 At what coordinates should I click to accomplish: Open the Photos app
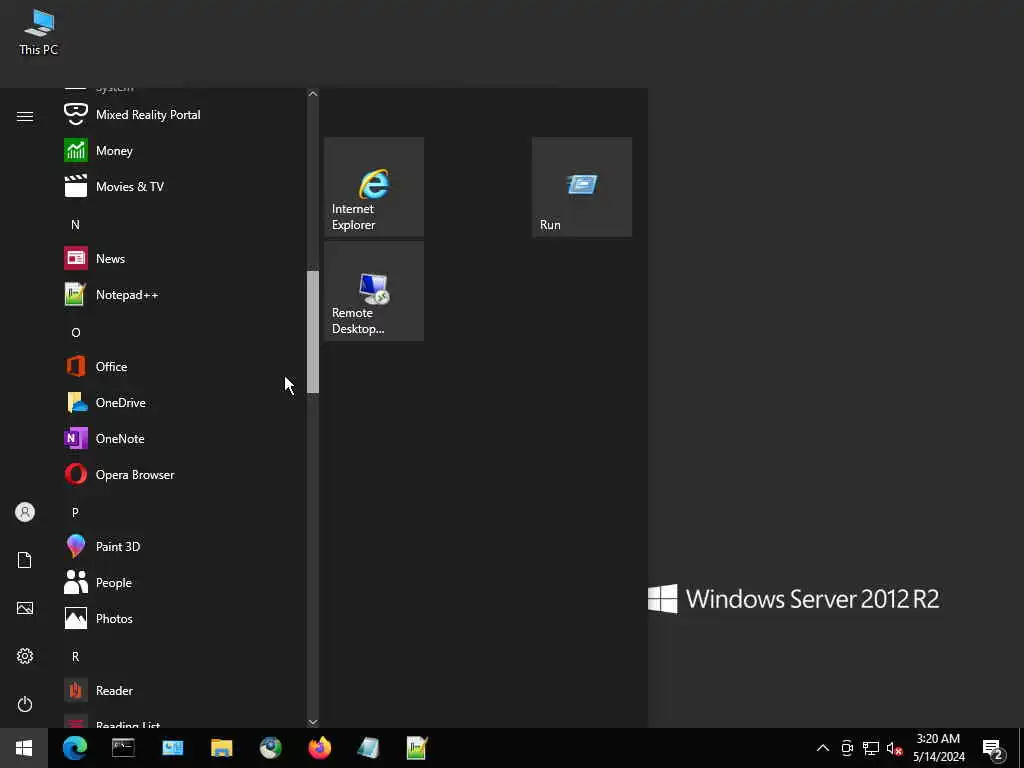coord(183,618)
